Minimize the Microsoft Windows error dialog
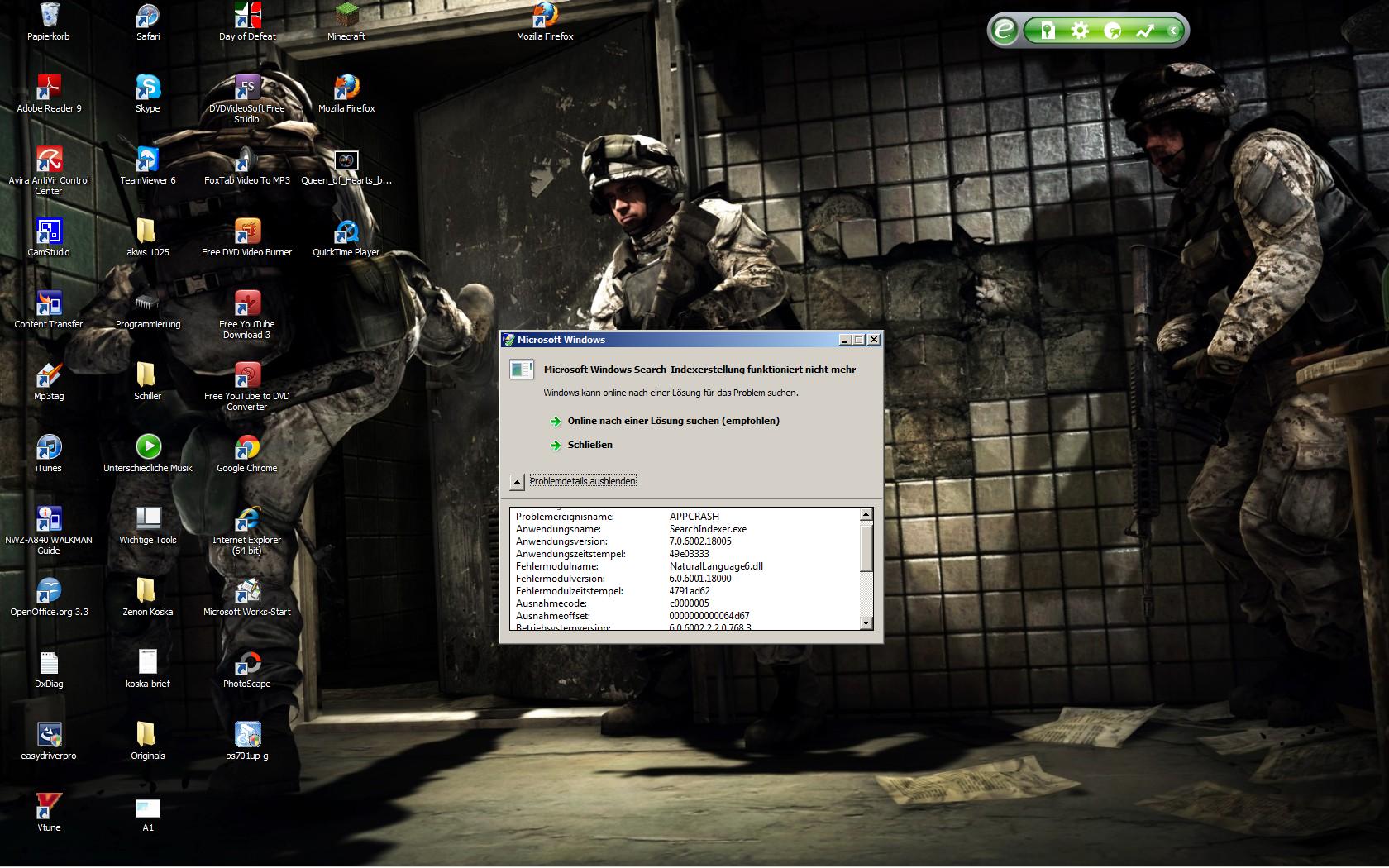The image size is (1389, 868). click(845, 340)
